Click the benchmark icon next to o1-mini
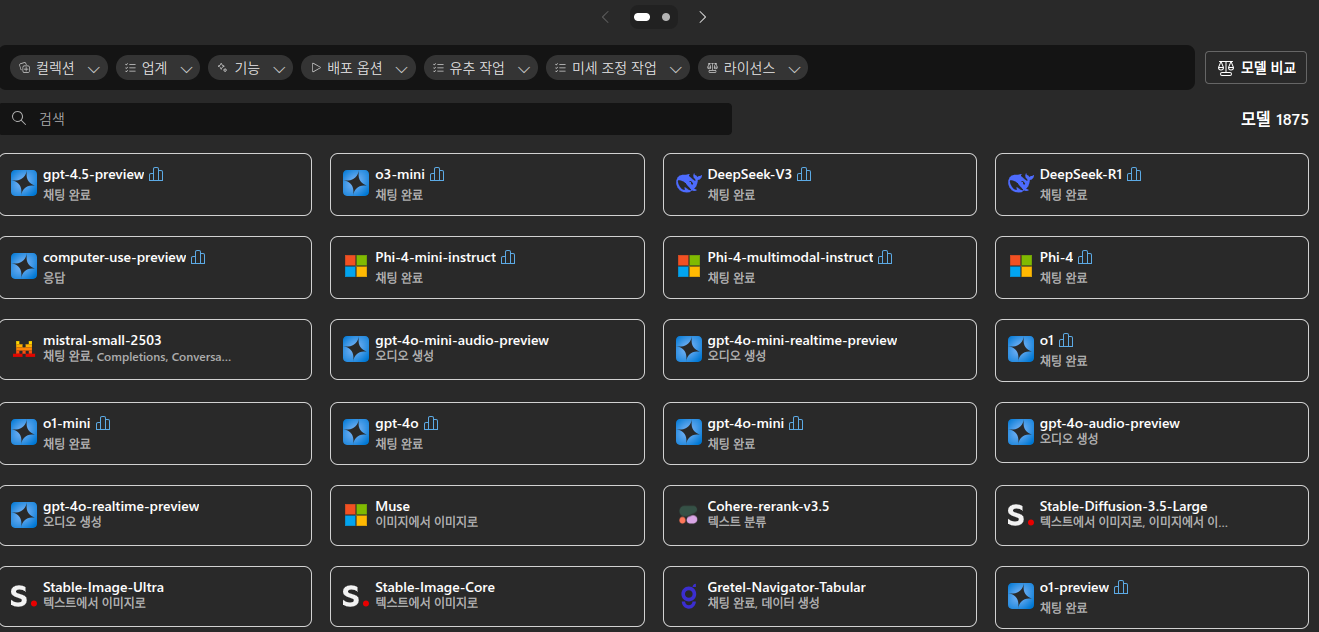Screen dimensions: 1319x632 pyautogui.click(x=103, y=423)
